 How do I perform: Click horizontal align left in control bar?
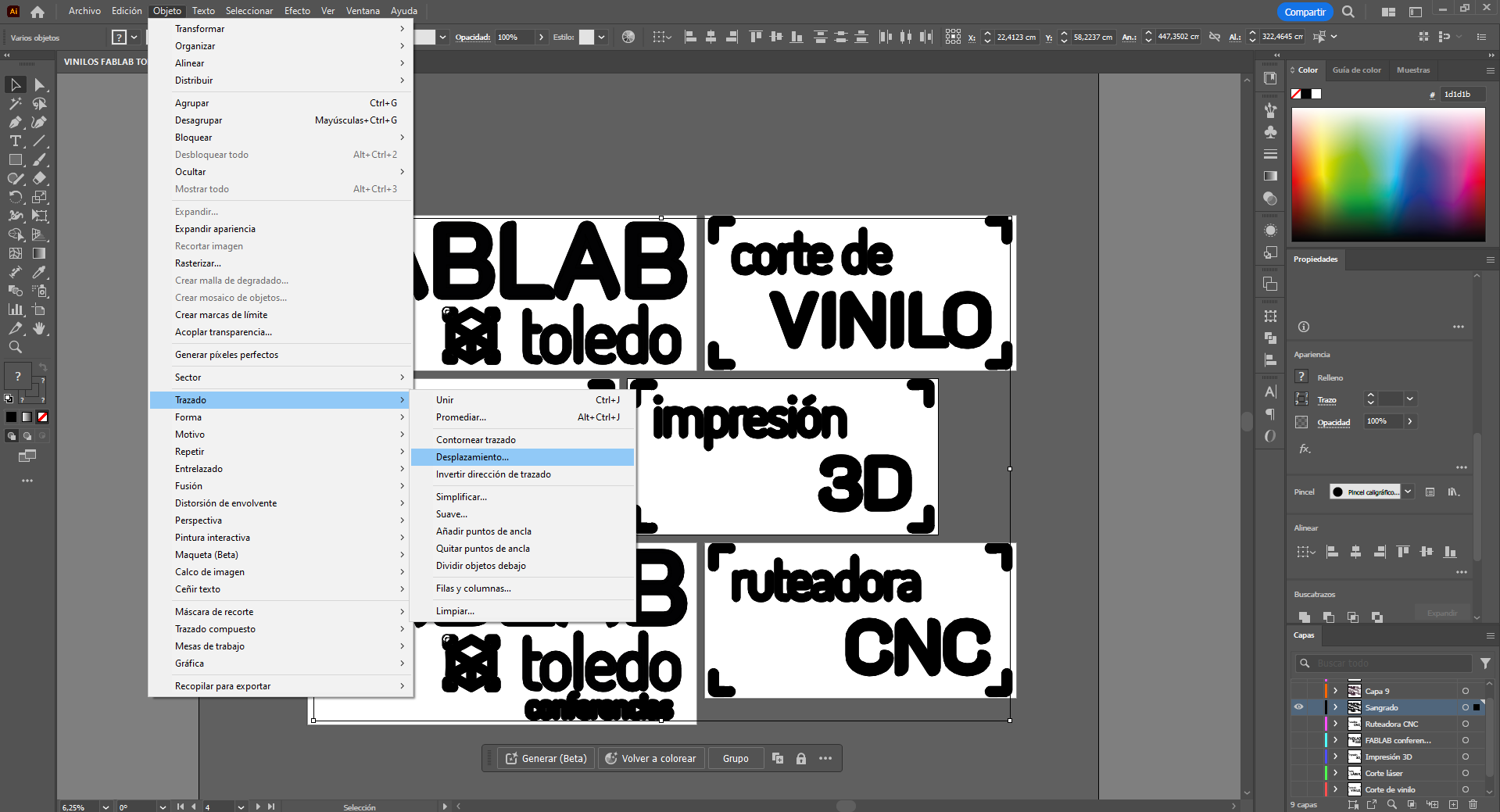[690, 37]
